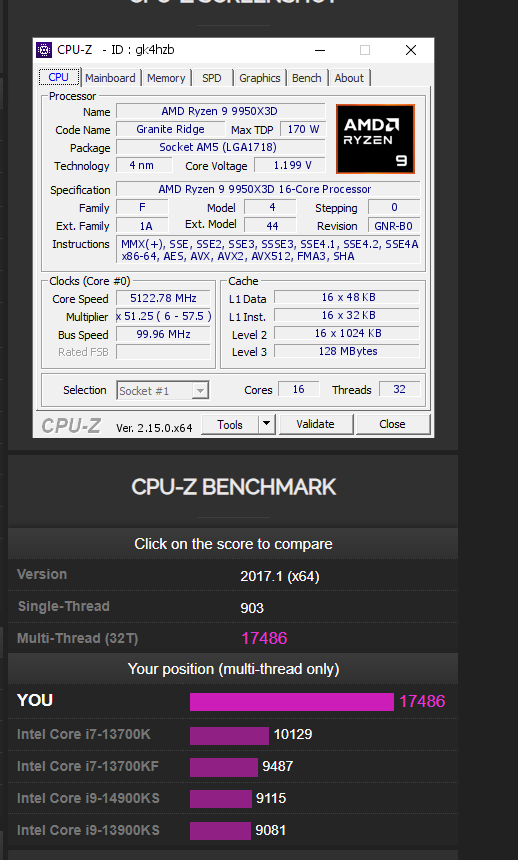Image resolution: width=518 pixels, height=860 pixels.
Task: Close the CPU-Z window with X
Action: [410, 50]
